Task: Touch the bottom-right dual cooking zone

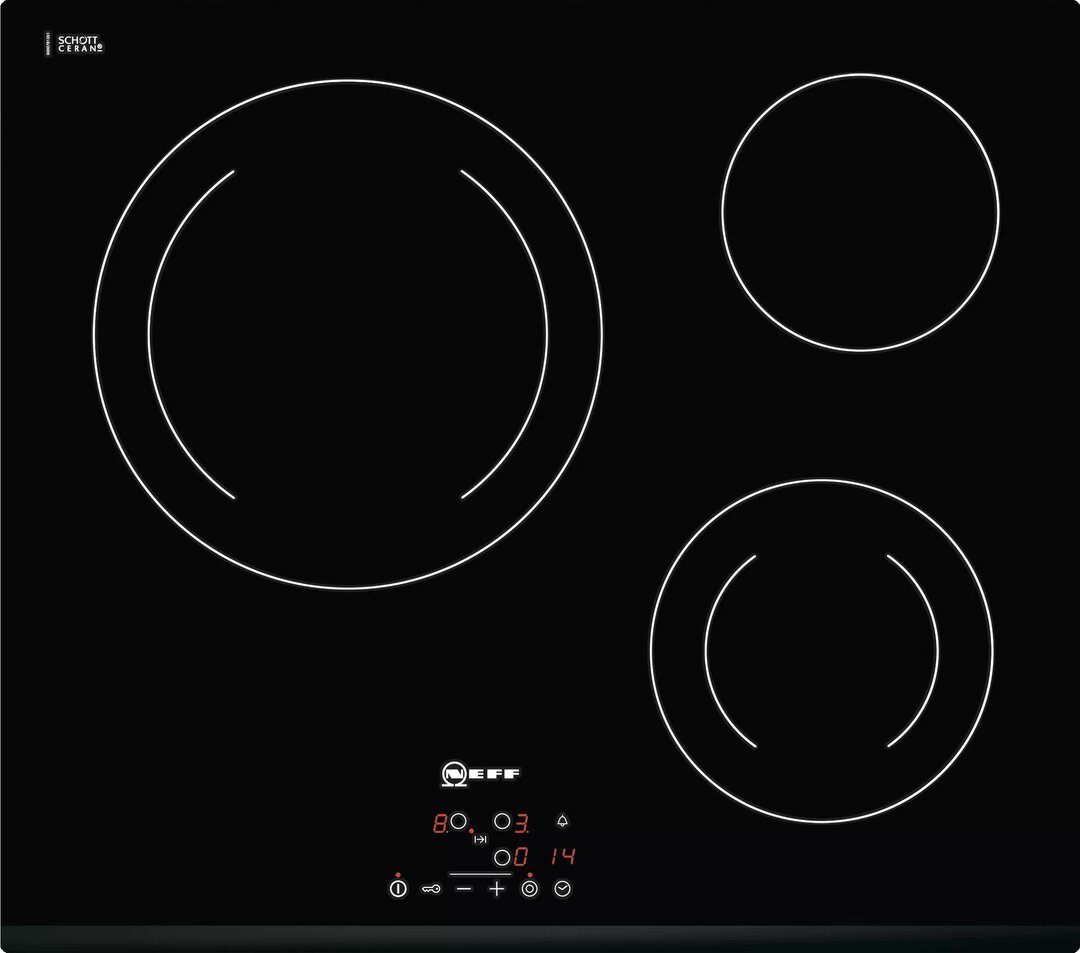Action: 821,650
